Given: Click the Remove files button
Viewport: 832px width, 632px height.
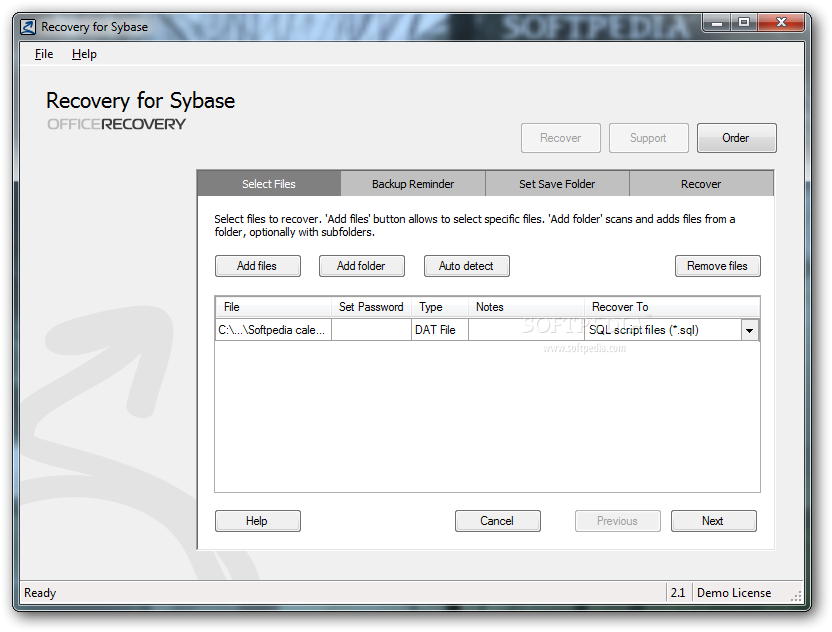Looking at the screenshot, I should pyautogui.click(x=717, y=266).
